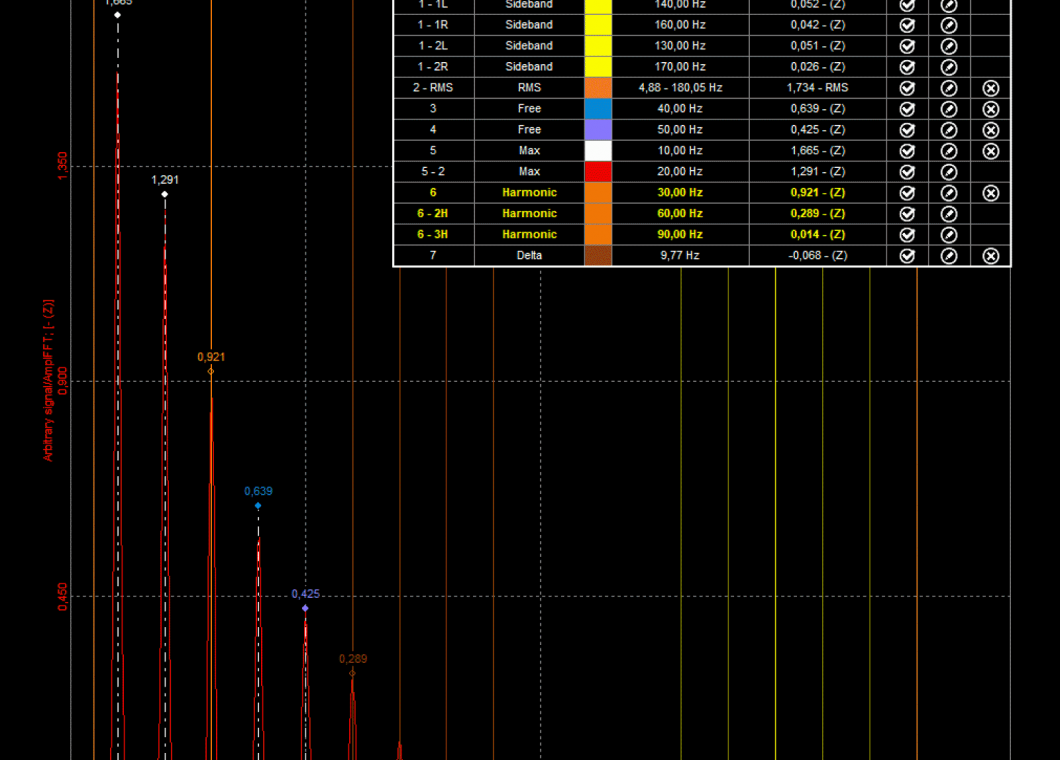Image resolution: width=1060 pixels, height=760 pixels.
Task: Click the 1,350 y-axis tick label
Action: (x=62, y=166)
